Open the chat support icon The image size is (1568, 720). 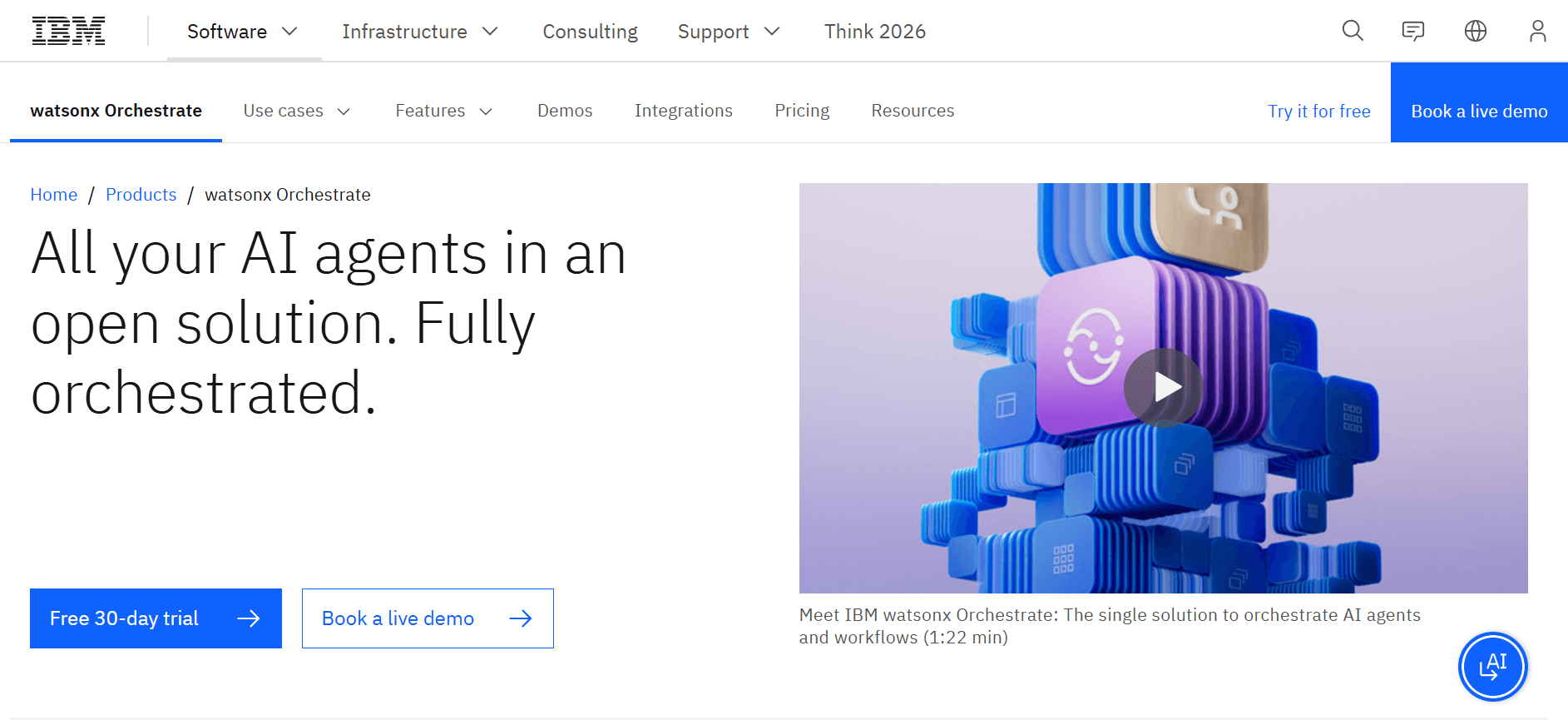point(1413,31)
